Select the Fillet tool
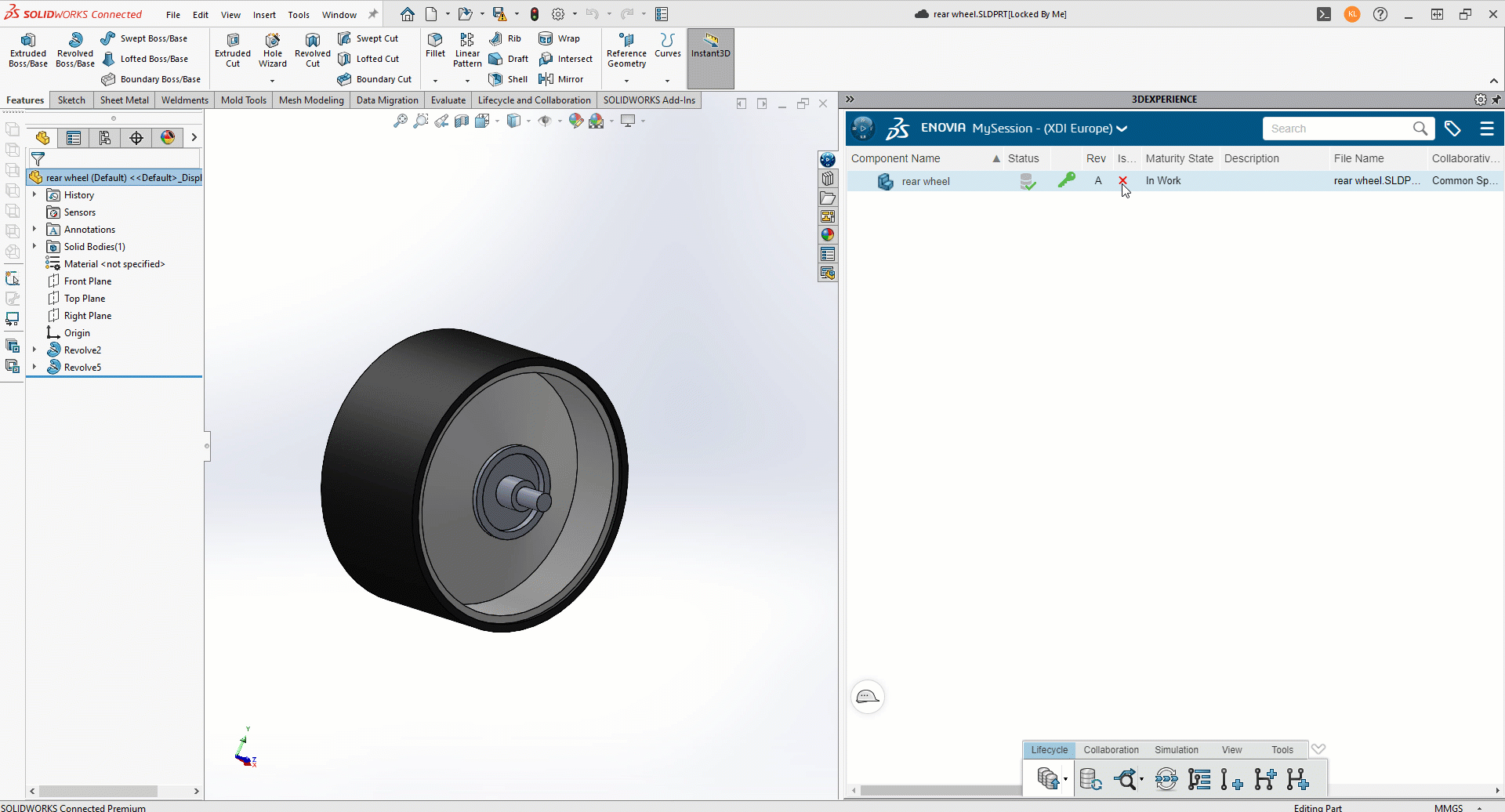Image resolution: width=1505 pixels, height=812 pixels. (435, 45)
